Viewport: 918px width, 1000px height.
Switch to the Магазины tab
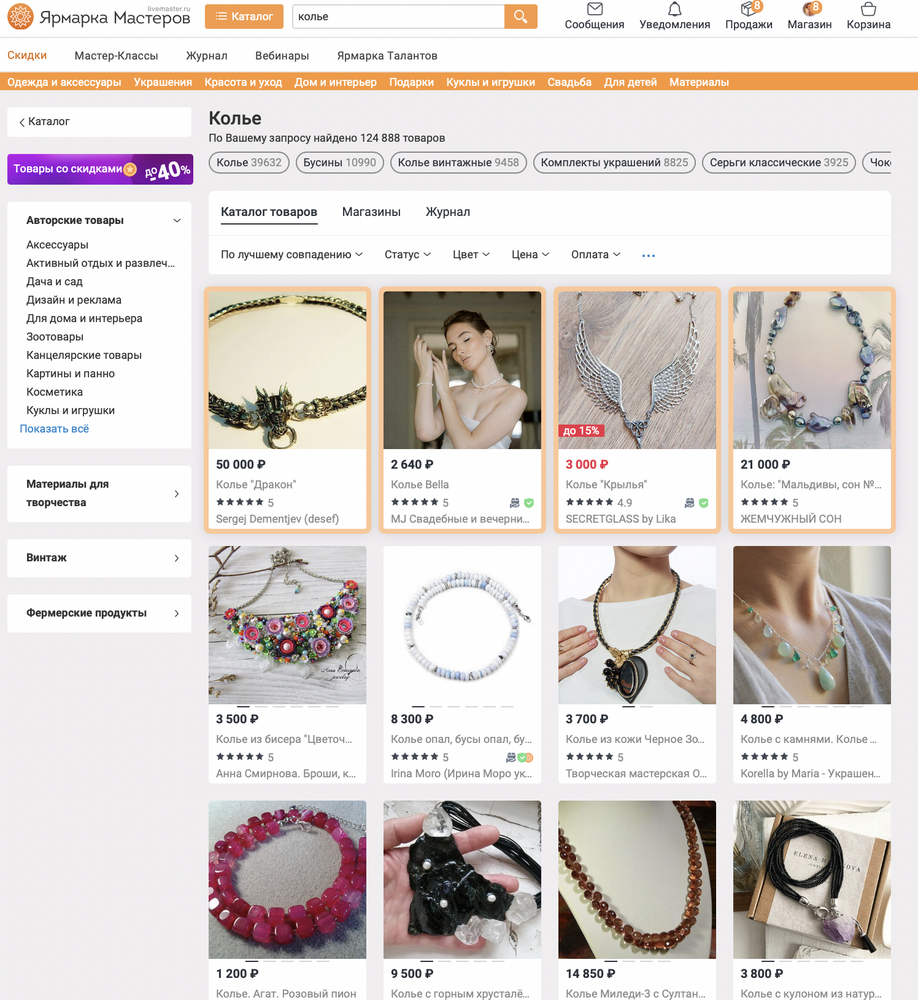(371, 212)
